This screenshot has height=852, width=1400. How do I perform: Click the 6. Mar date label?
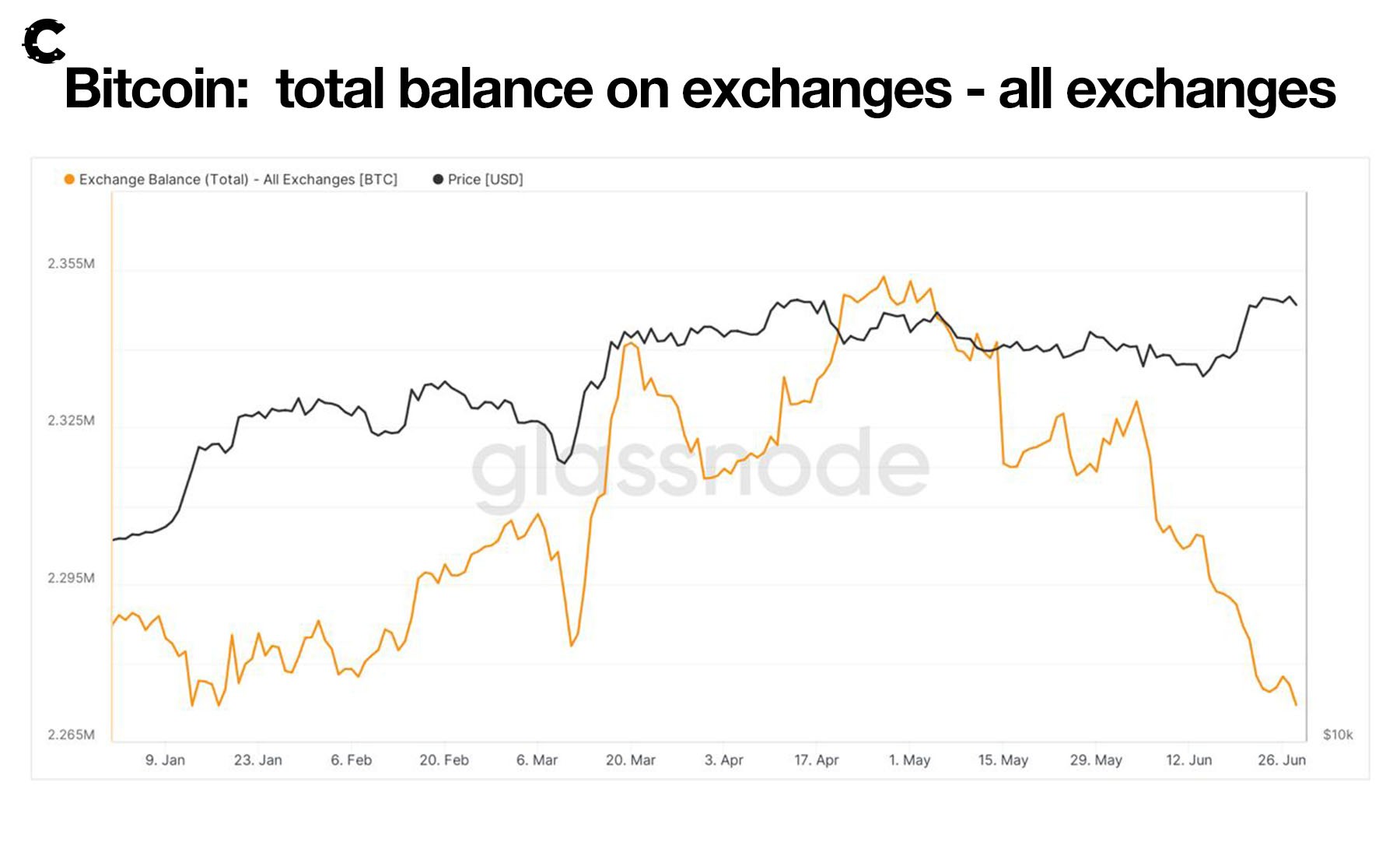537,760
